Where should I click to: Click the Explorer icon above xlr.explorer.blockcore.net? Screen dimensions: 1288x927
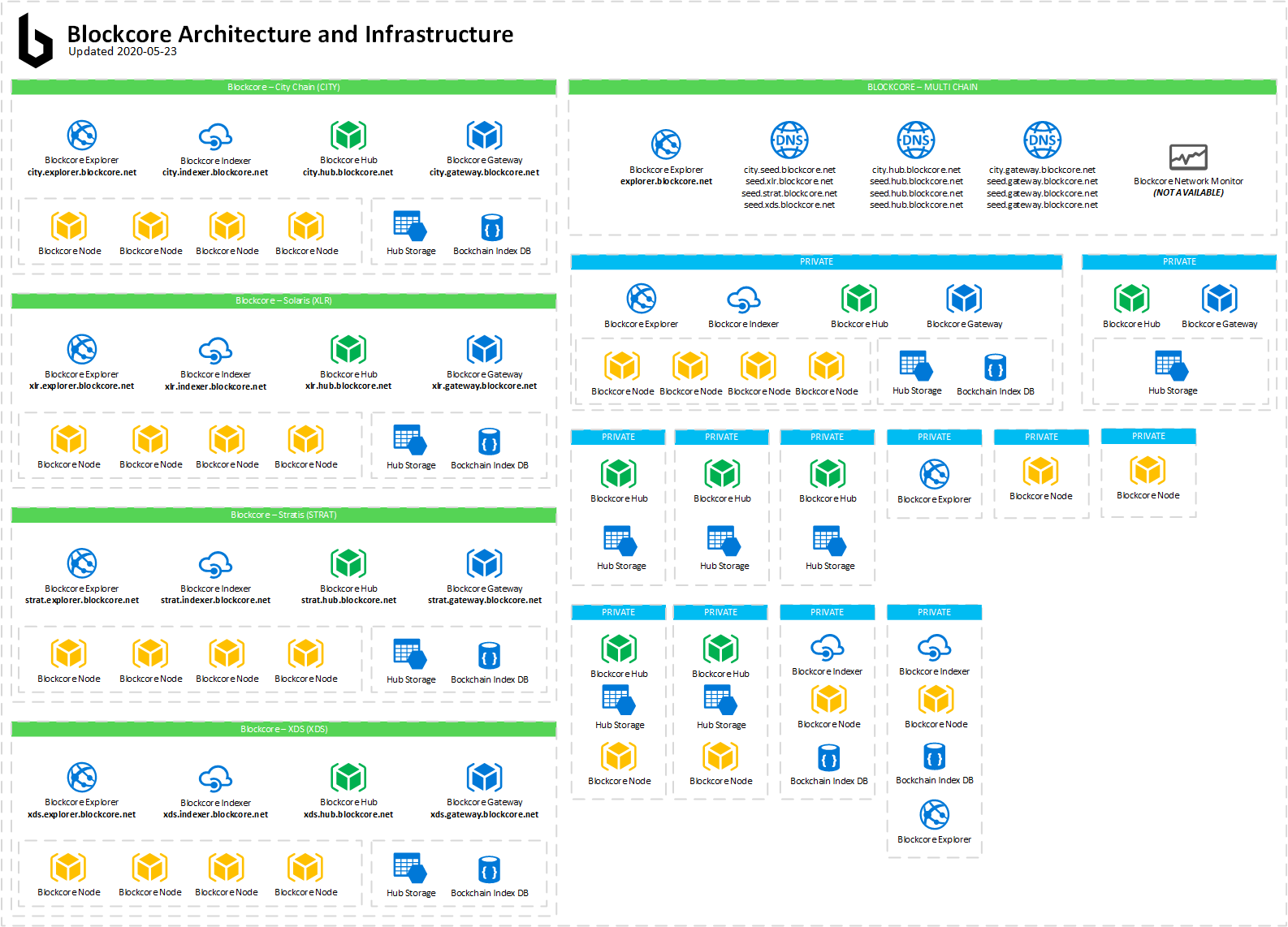82,350
